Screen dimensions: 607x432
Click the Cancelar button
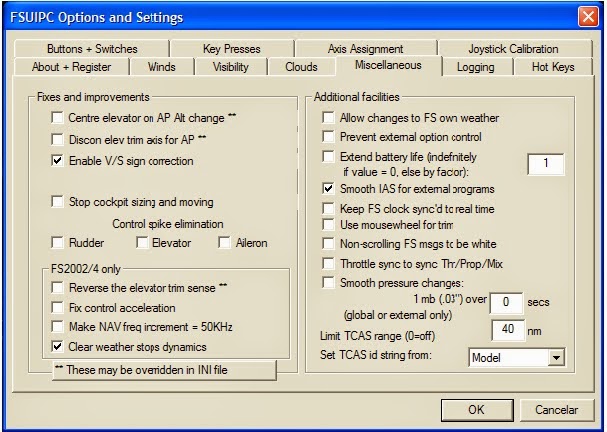(556, 410)
